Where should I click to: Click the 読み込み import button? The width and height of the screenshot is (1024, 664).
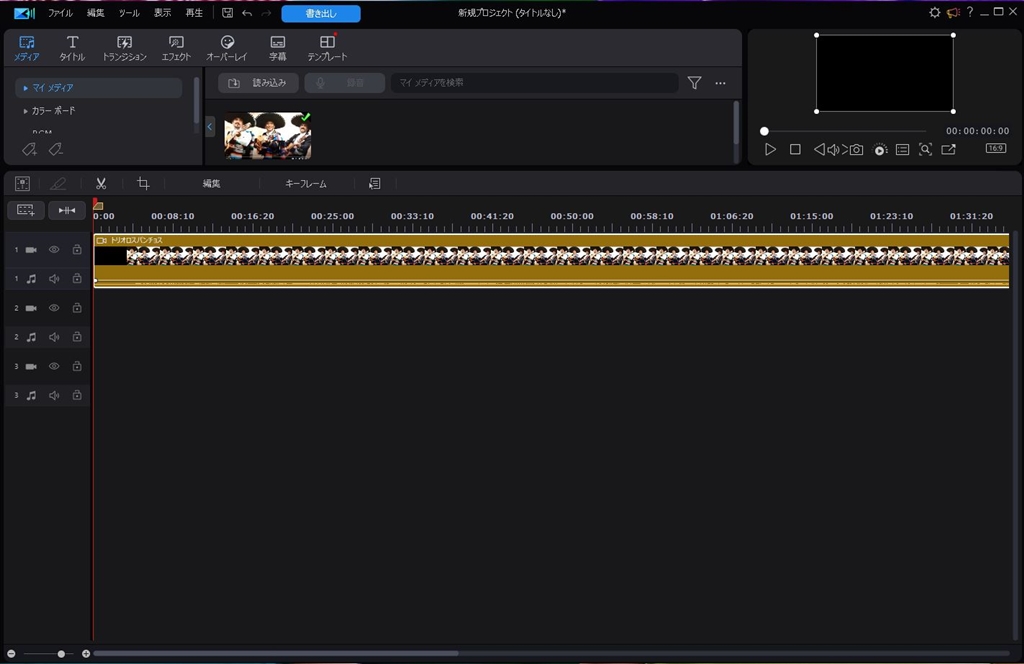pyautogui.click(x=258, y=83)
